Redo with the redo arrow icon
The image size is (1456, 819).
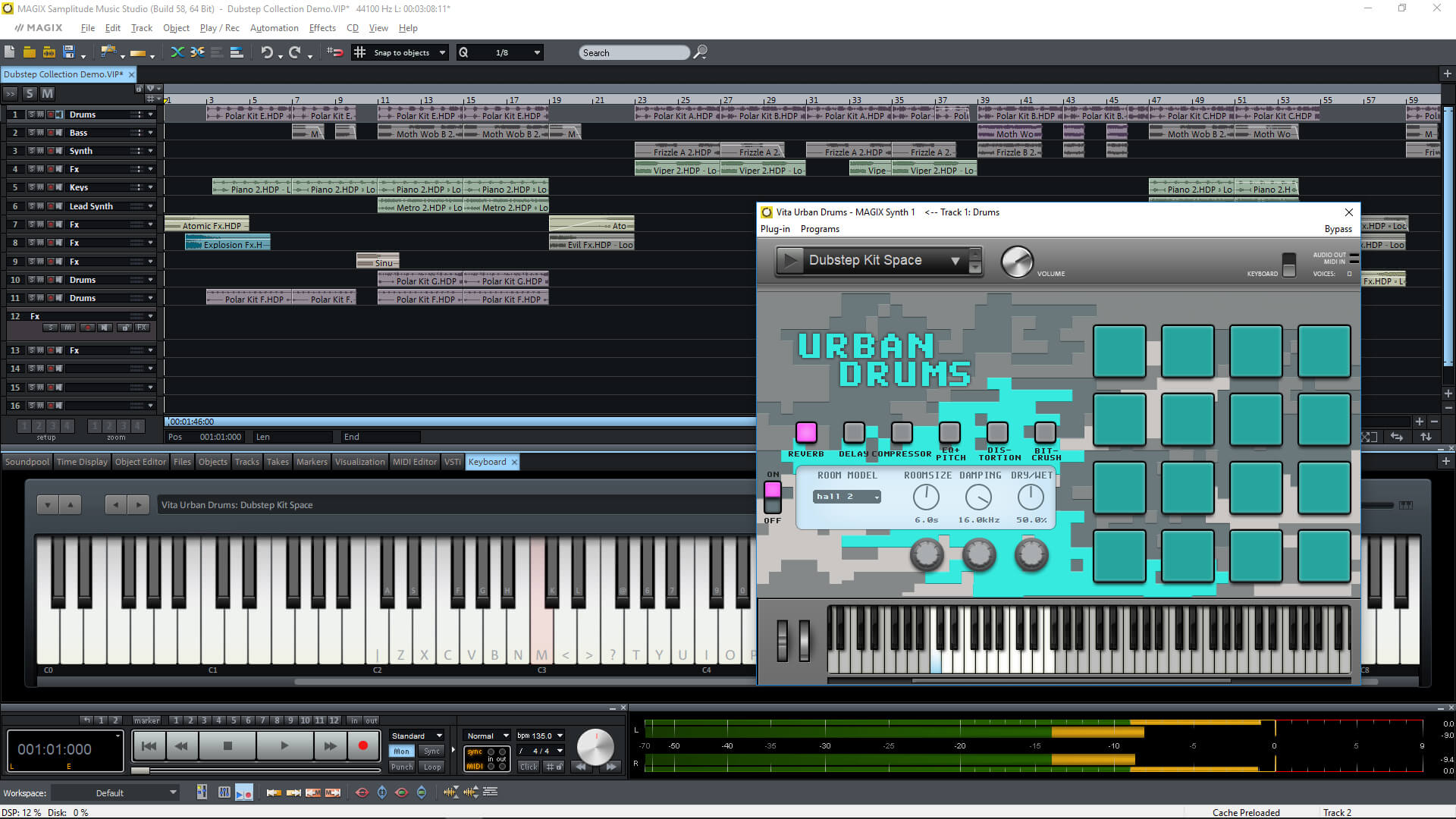[x=295, y=52]
